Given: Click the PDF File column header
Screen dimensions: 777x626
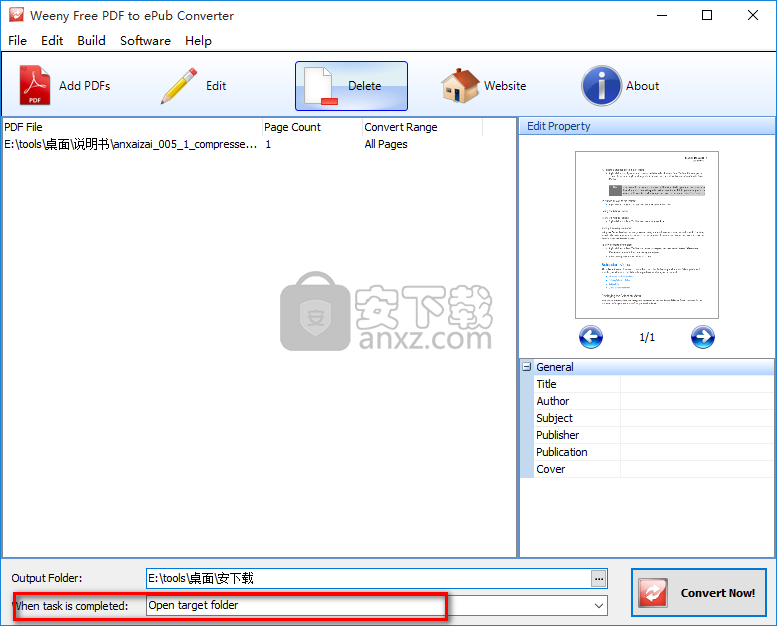Looking at the screenshot, I should click(132, 127).
